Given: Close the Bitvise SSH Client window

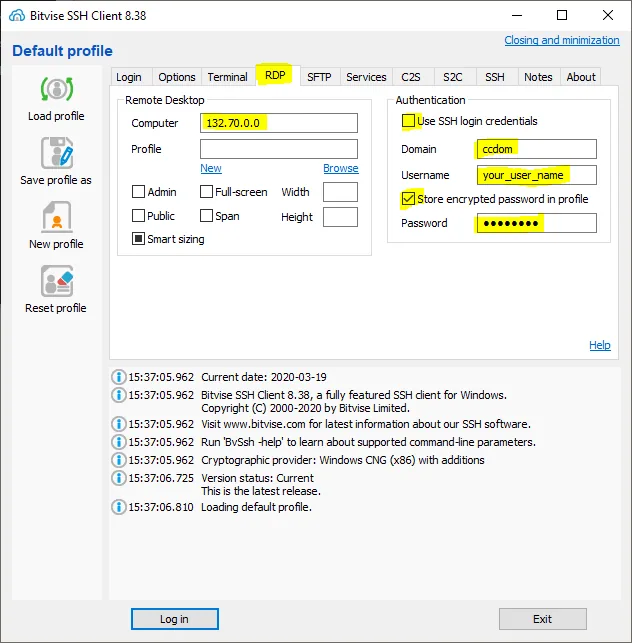Looking at the screenshot, I should [x=608, y=16].
